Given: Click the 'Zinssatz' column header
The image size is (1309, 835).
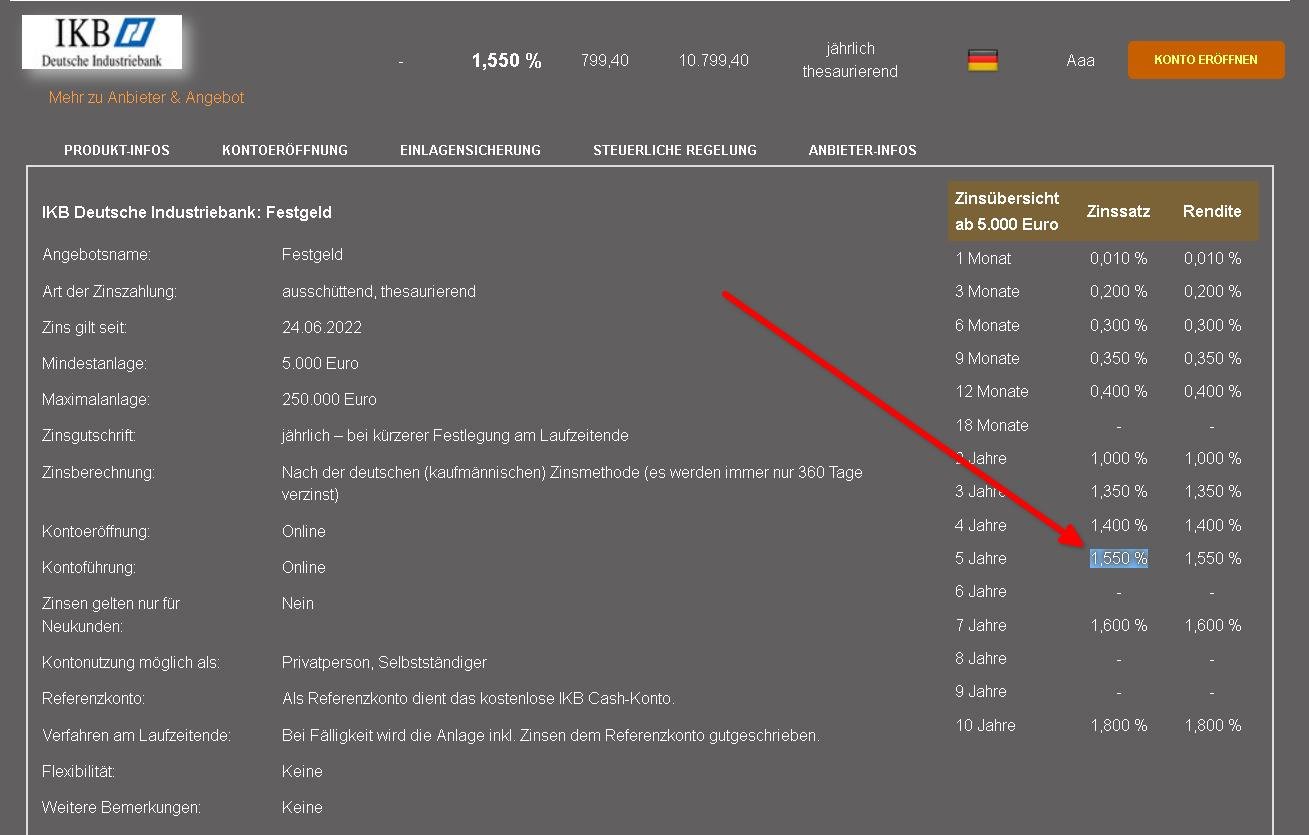Looking at the screenshot, I should click(1119, 212).
